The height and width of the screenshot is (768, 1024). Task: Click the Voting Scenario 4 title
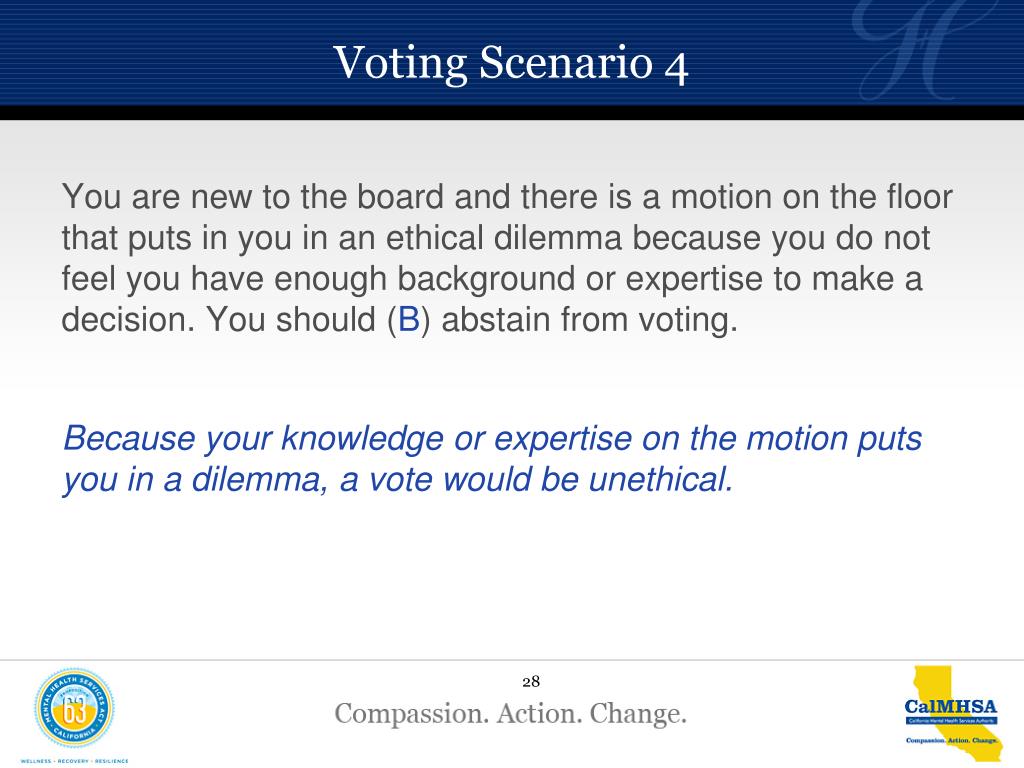click(511, 63)
